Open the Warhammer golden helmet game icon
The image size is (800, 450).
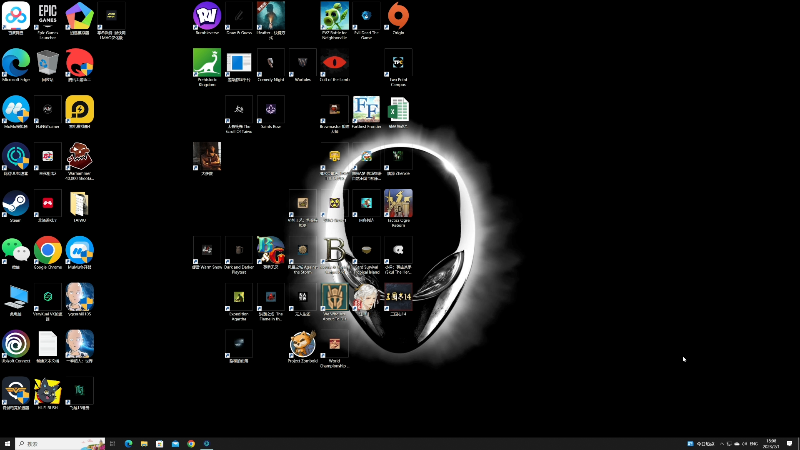click(x=334, y=297)
